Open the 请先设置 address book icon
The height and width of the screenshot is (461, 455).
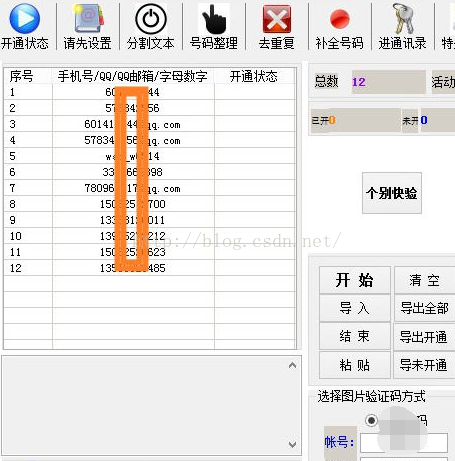pyautogui.click(x=88, y=19)
